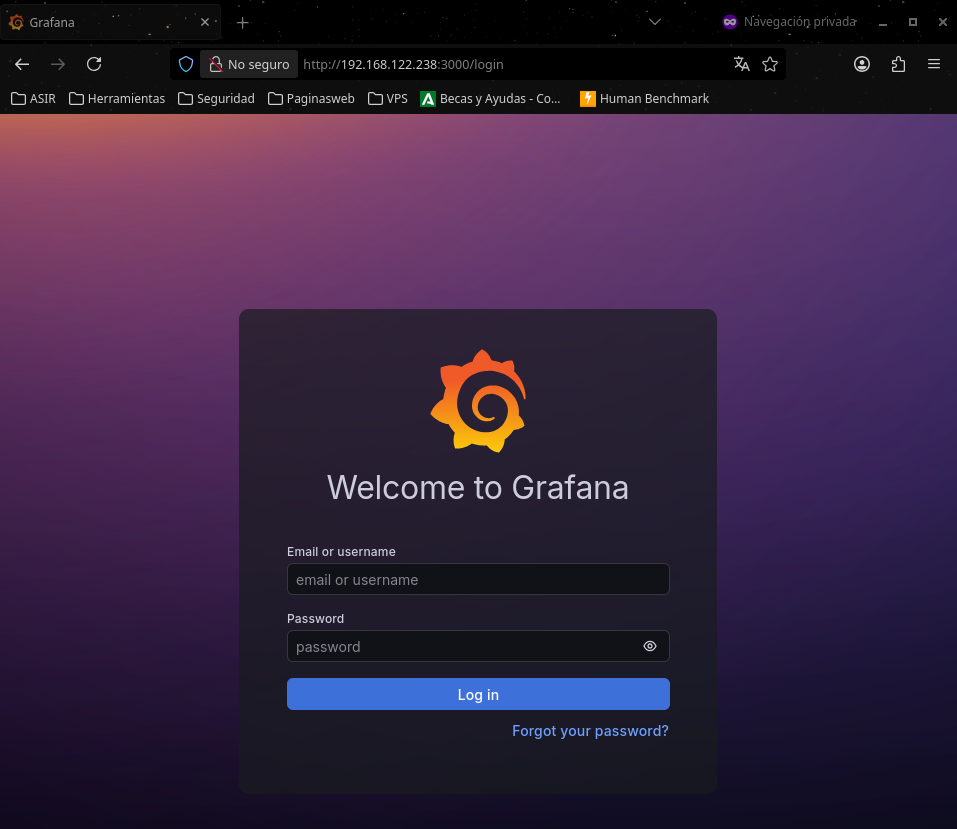
Task: Open the Human Benchmark bookmark
Action: (x=645, y=98)
